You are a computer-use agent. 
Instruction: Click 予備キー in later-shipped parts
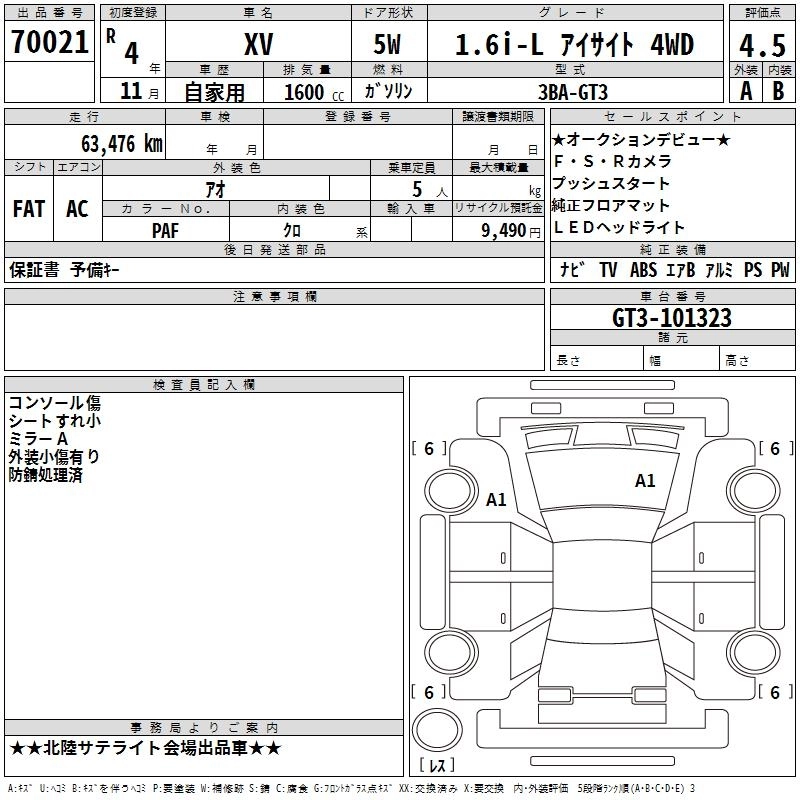pyautogui.click(x=95, y=270)
